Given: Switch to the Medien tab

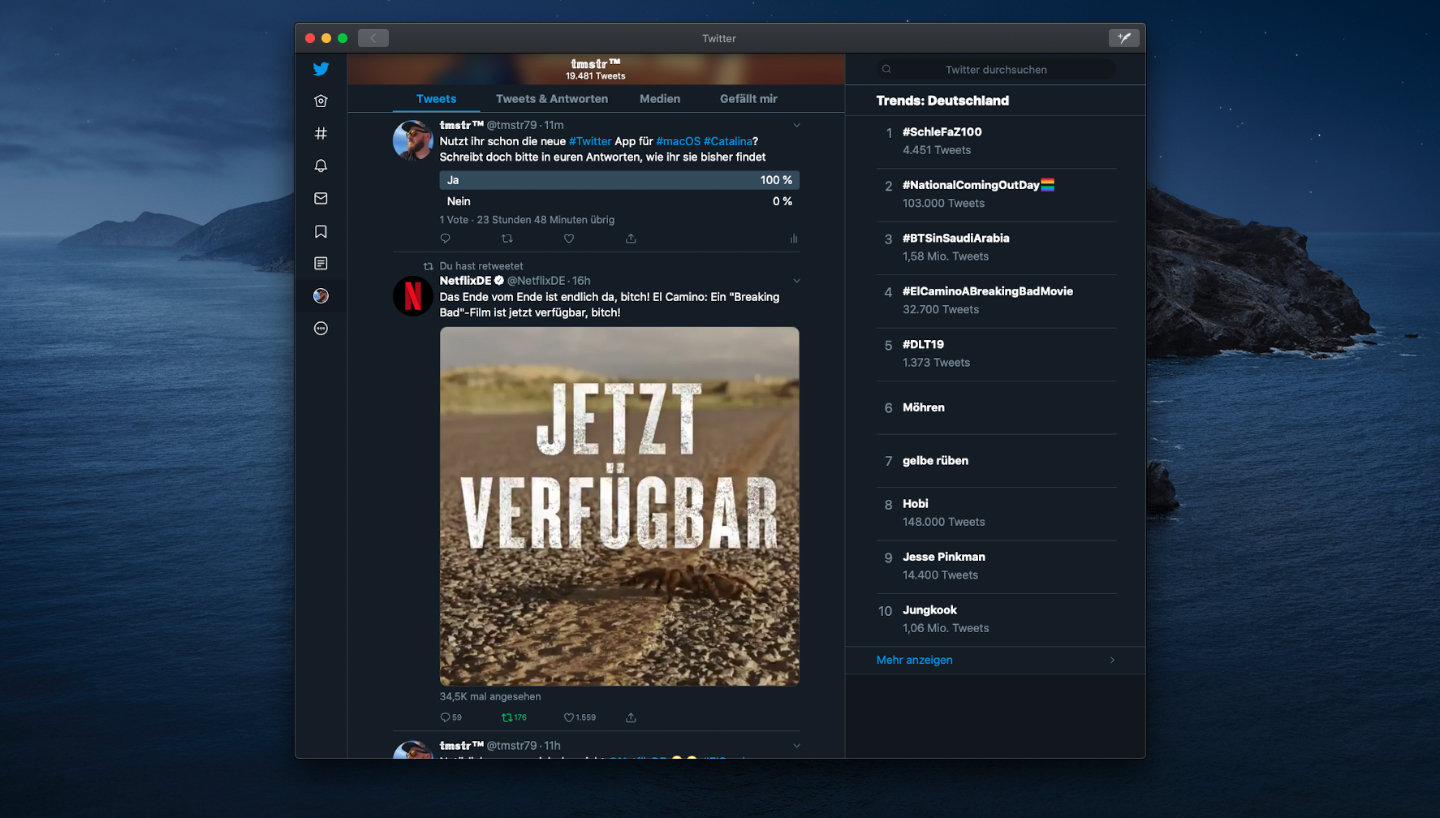Looking at the screenshot, I should tap(660, 99).
